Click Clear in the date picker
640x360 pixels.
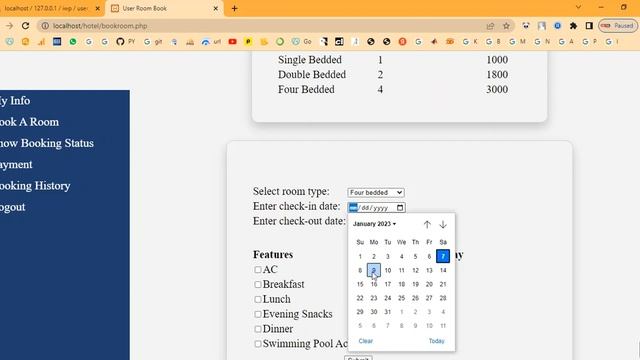365,341
